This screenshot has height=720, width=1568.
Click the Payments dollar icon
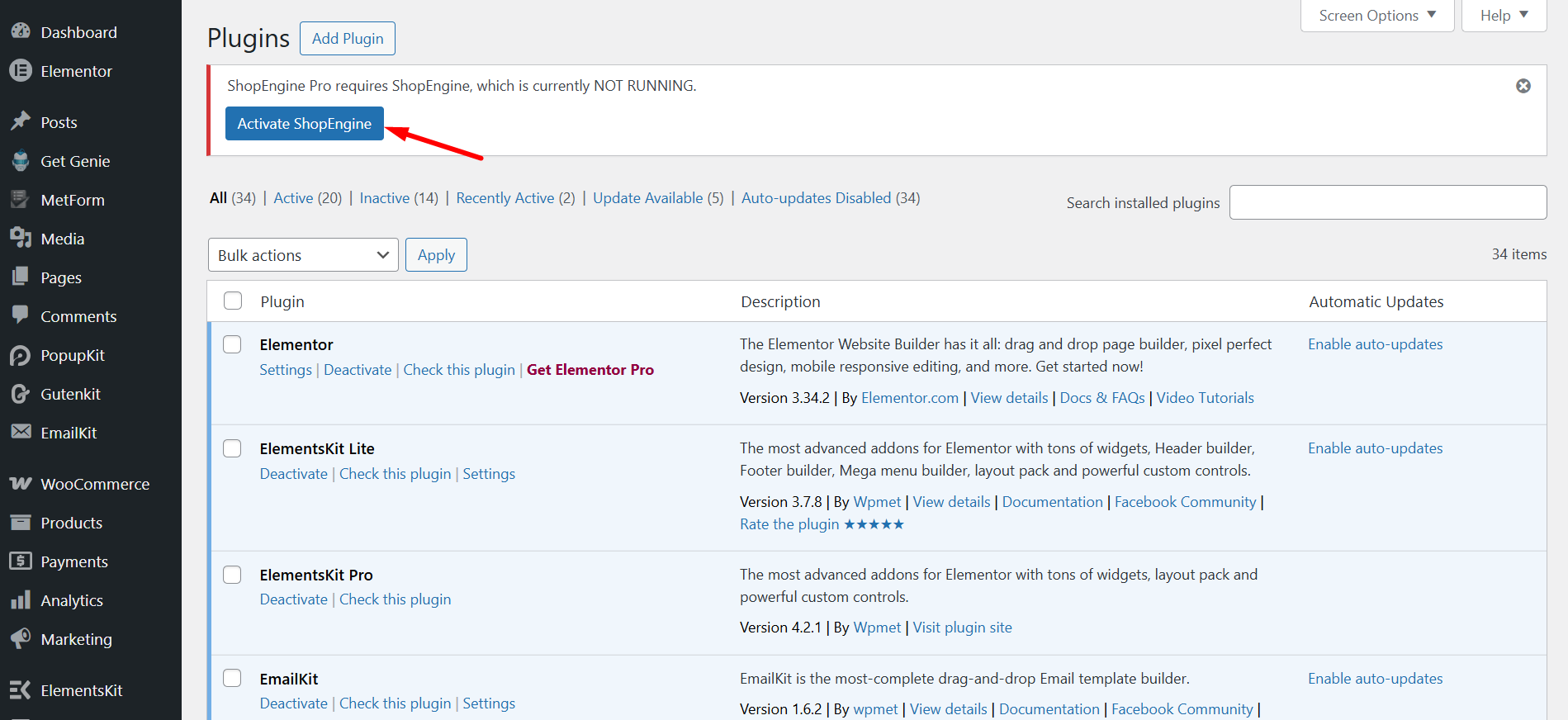click(21, 561)
